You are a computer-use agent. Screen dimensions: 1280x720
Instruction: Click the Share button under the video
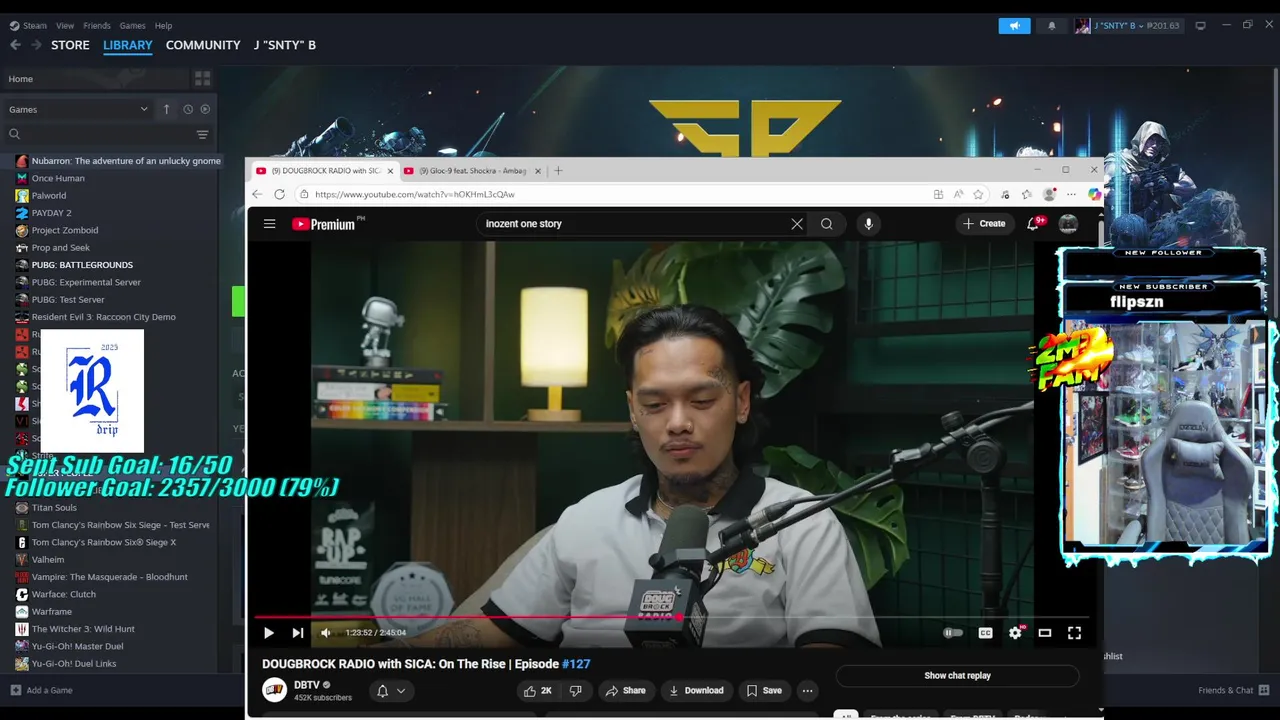[x=625, y=691]
